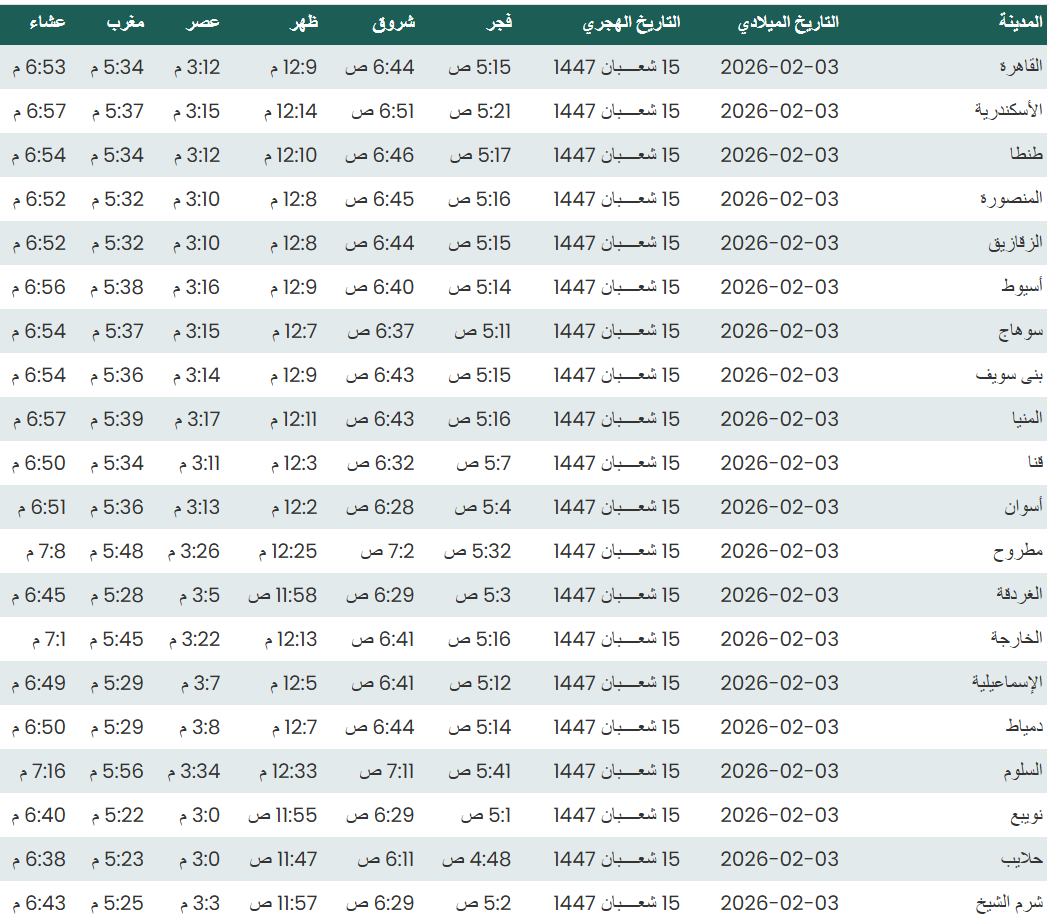Click the التاريخ الهجري column header
This screenshot has height=924, width=1049.
[631, 22]
